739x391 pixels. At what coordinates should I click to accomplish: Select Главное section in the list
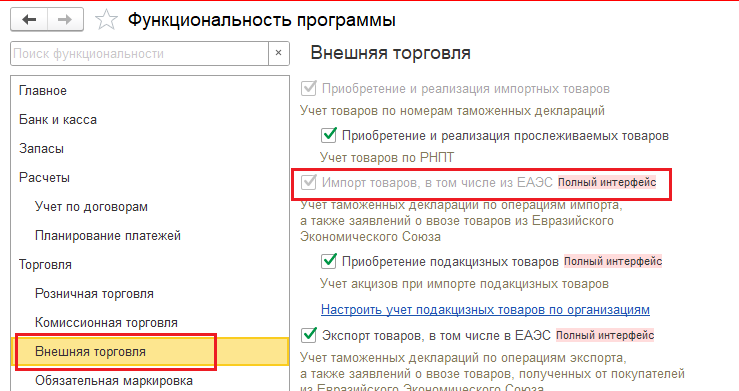(149, 90)
